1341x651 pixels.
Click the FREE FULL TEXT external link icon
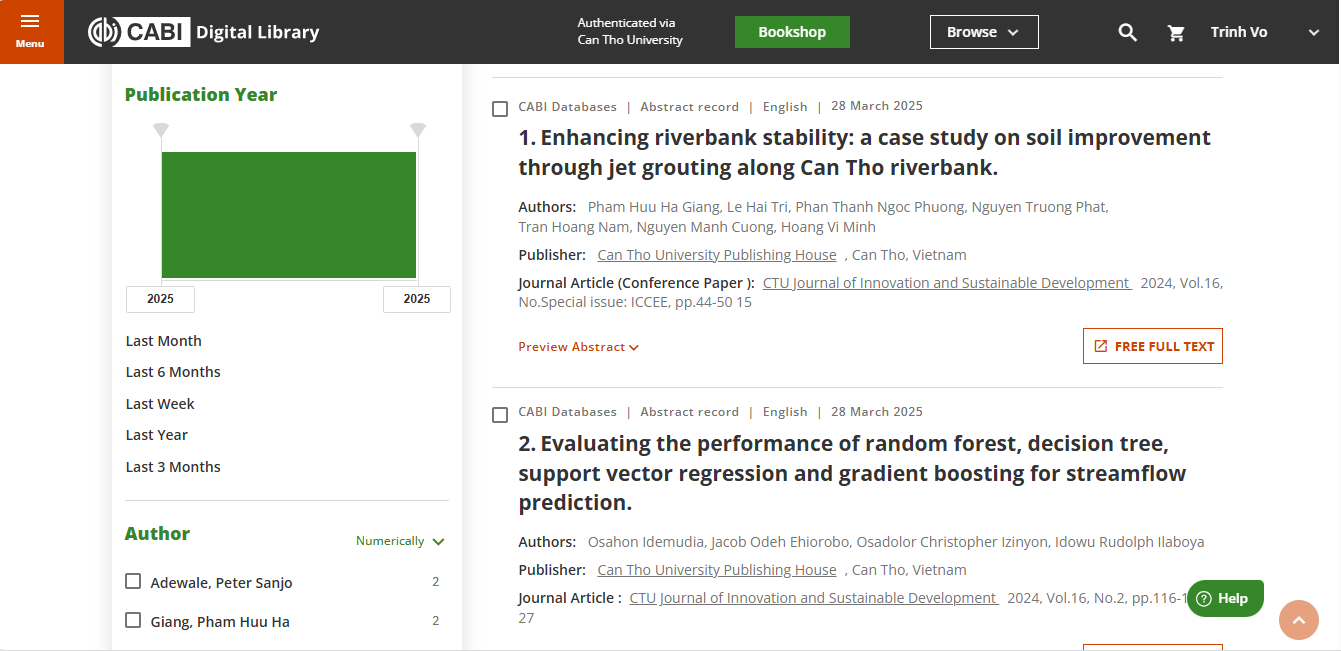point(1101,346)
